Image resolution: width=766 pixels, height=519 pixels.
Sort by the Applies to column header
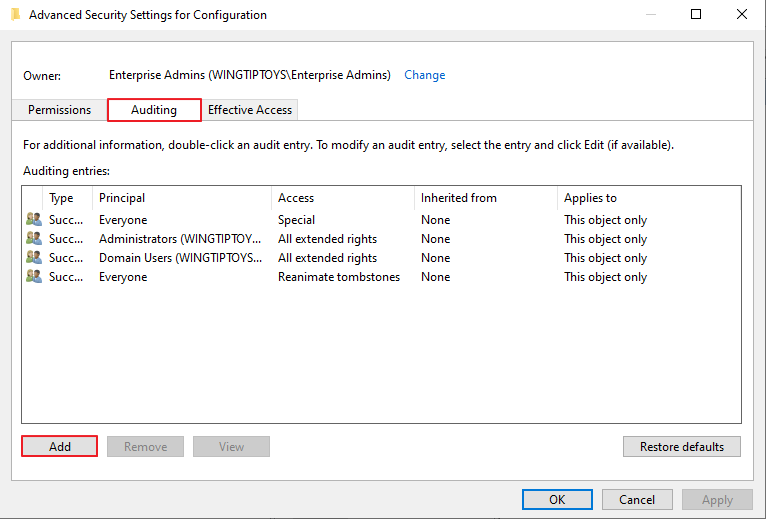[649, 198]
